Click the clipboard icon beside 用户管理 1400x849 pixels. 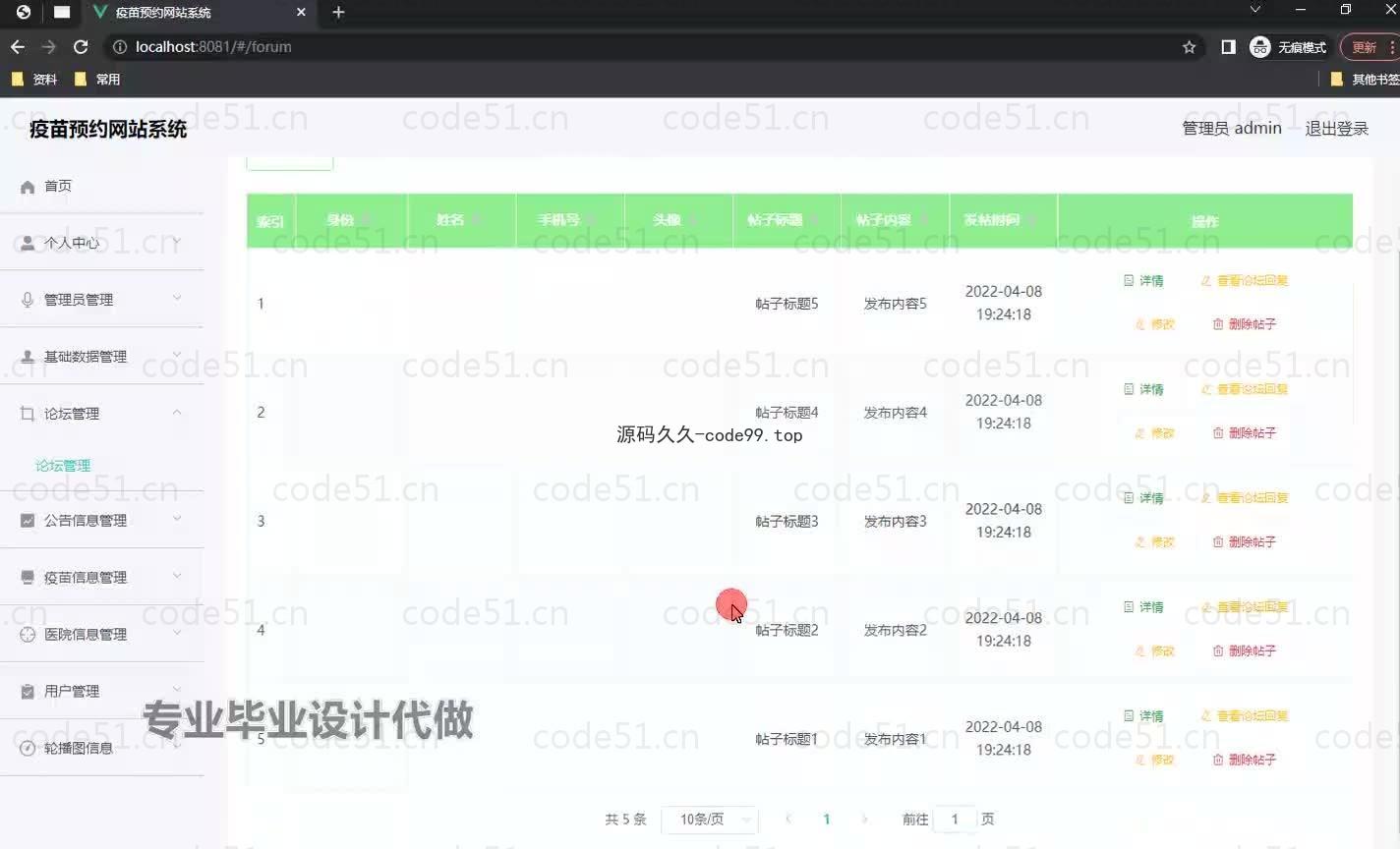coord(28,691)
